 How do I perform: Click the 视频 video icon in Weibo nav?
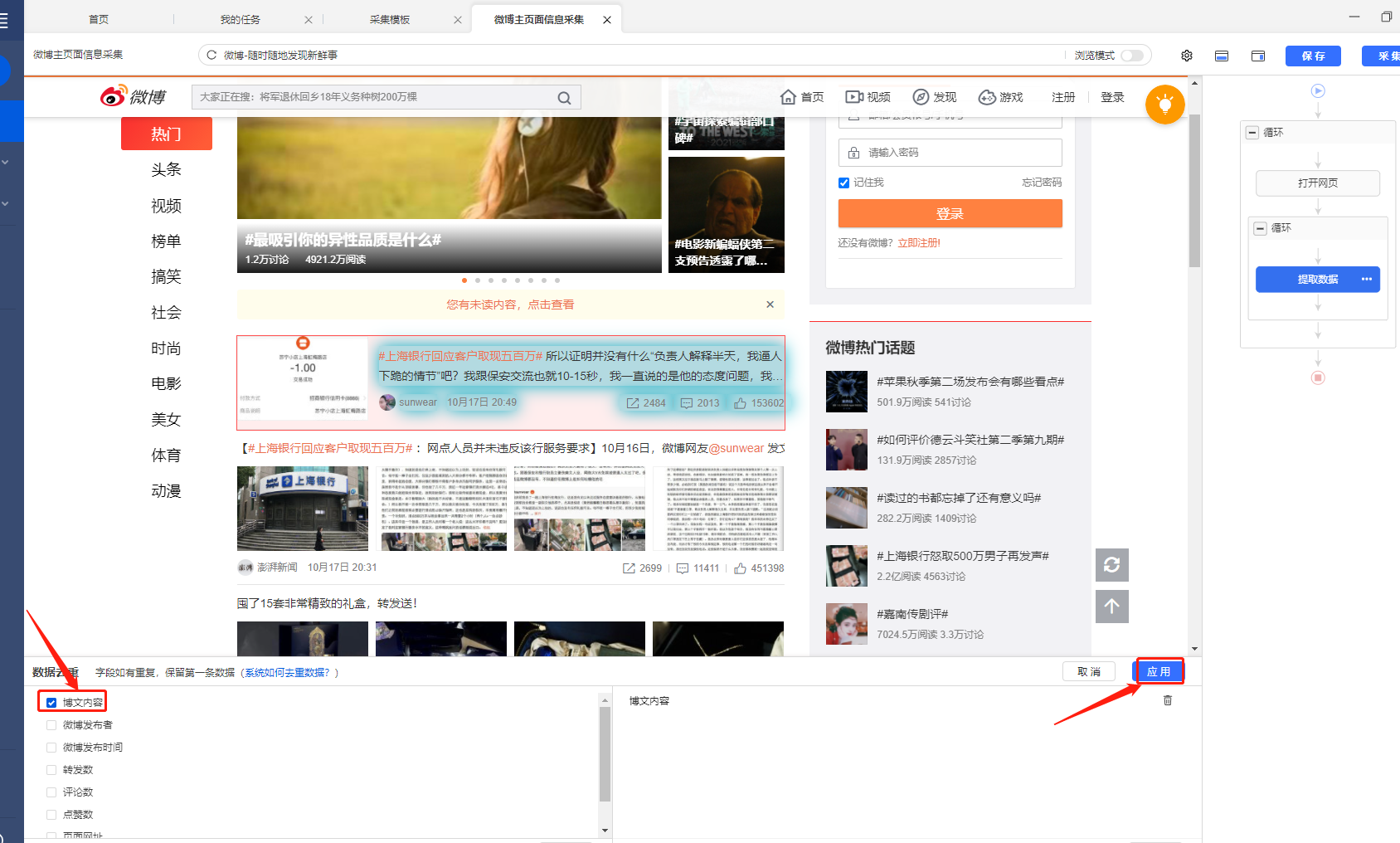tap(853, 97)
